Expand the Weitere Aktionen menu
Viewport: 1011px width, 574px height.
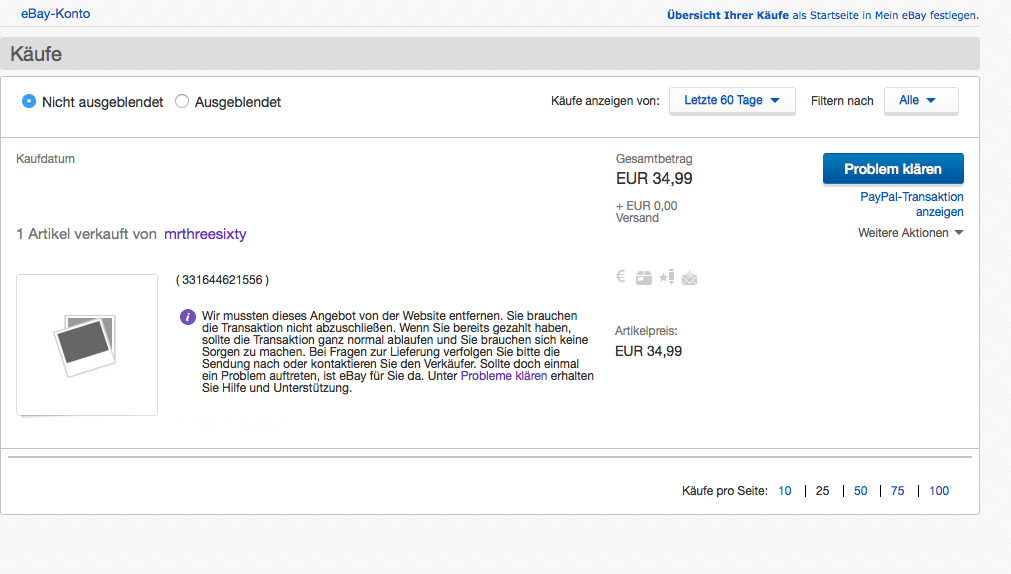coord(910,233)
